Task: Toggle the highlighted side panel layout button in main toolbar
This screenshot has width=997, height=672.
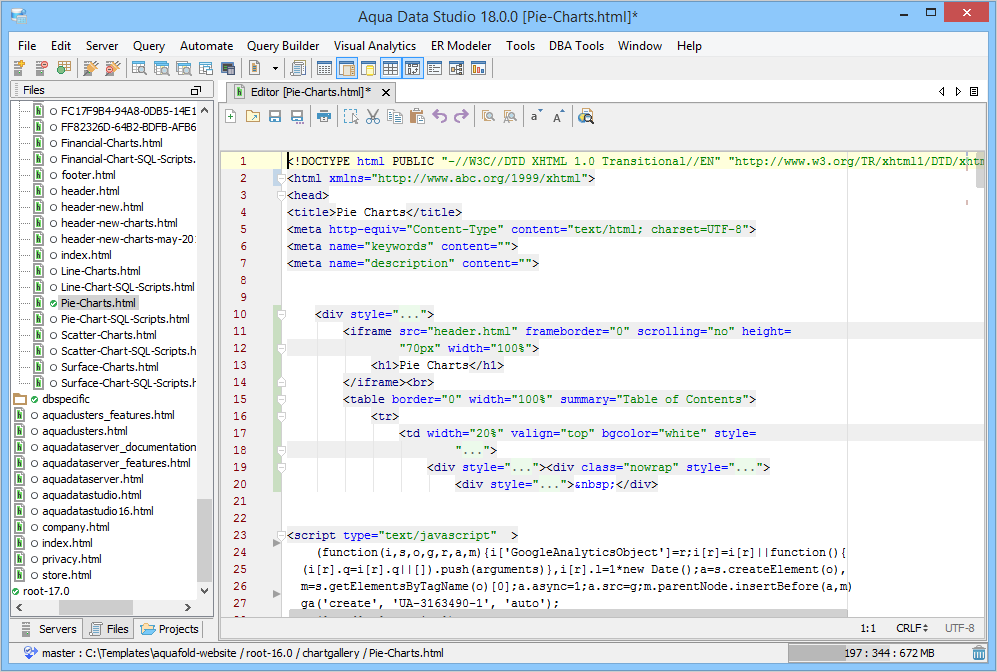Action: click(346, 68)
